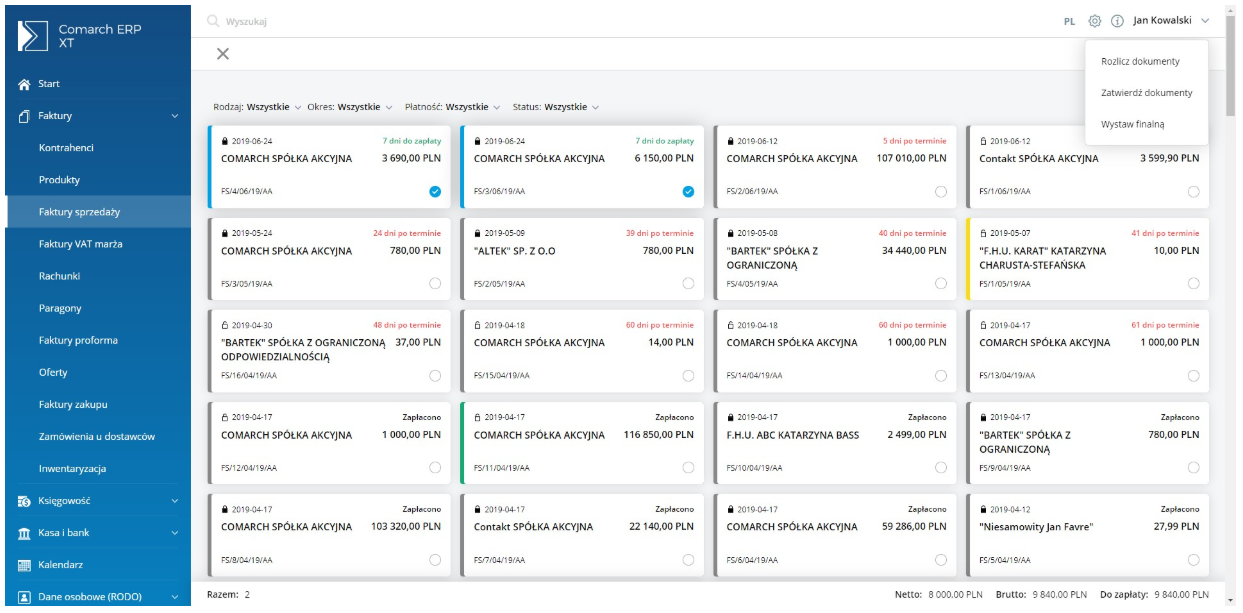Image resolution: width=1243 pixels, height=613 pixels.
Task: Click open lock icon on invoice FS/16/04/19/AA
Action: coord(224,325)
